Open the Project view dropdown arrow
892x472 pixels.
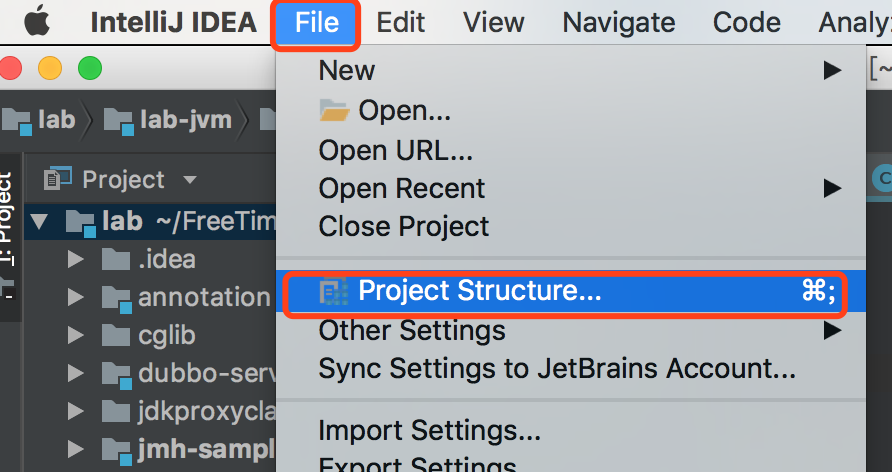pyautogui.click(x=189, y=180)
